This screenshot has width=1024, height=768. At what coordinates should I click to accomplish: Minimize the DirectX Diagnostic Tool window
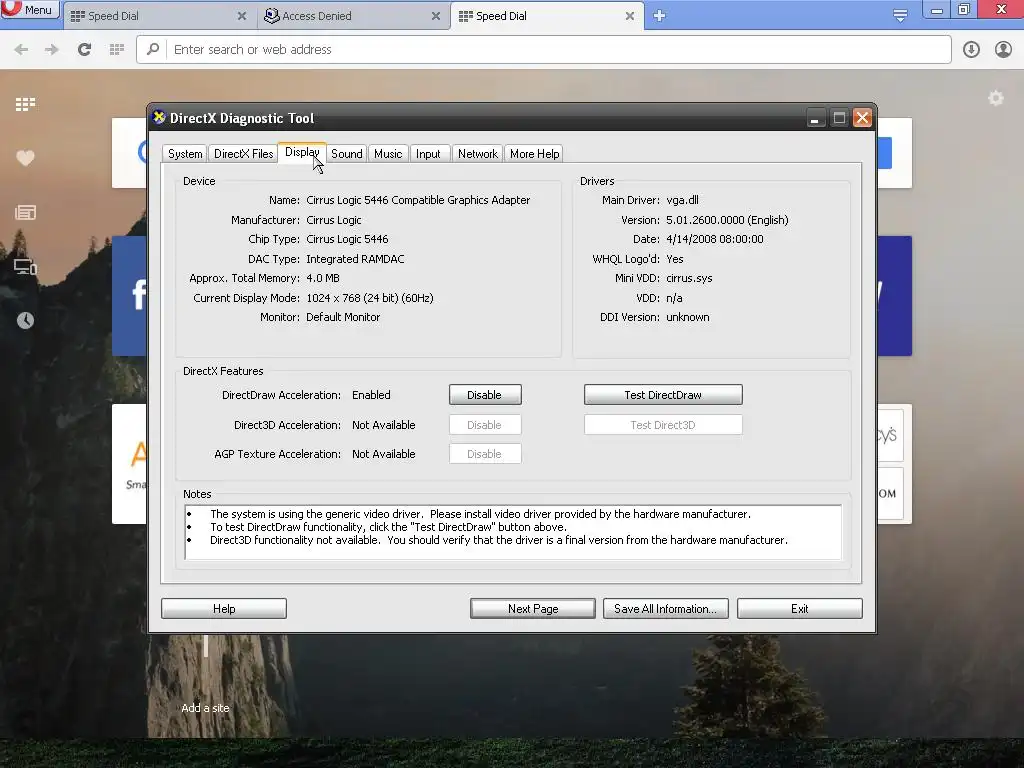(814, 118)
